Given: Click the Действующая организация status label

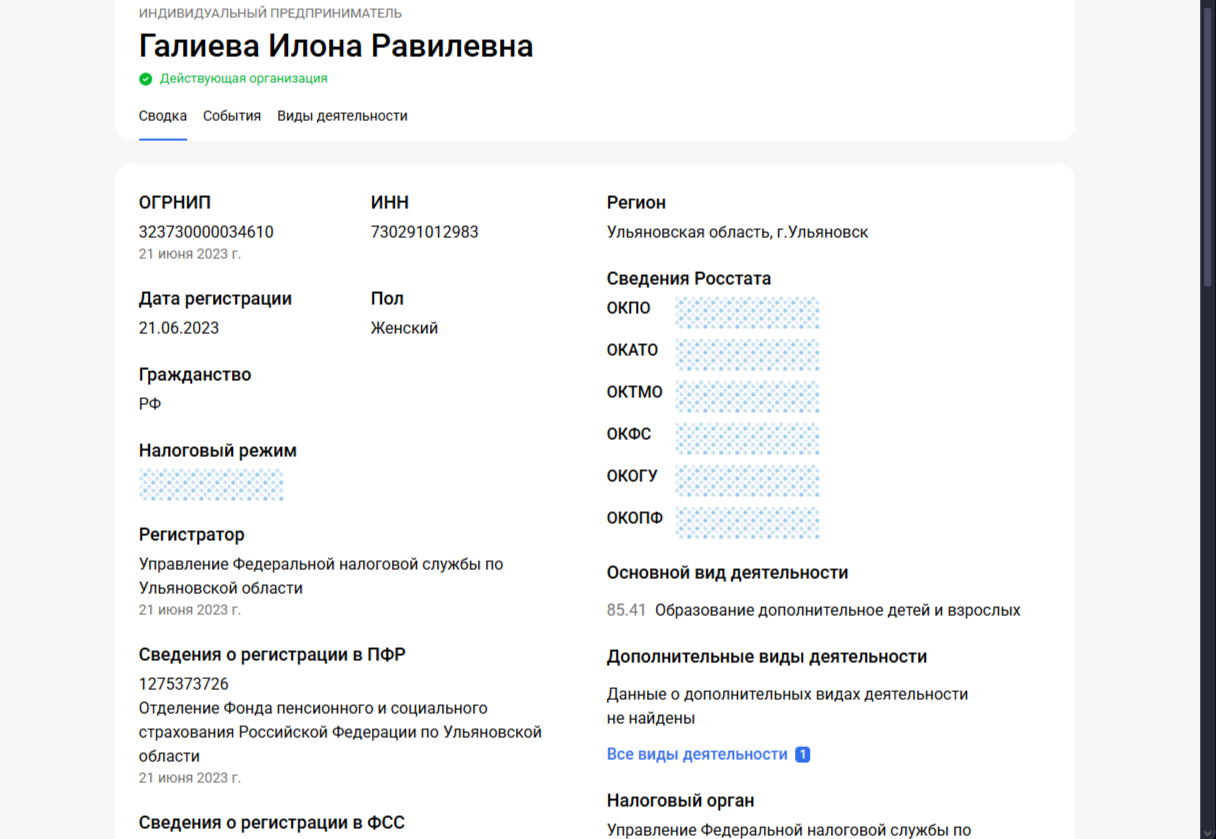Looking at the screenshot, I should point(243,78).
